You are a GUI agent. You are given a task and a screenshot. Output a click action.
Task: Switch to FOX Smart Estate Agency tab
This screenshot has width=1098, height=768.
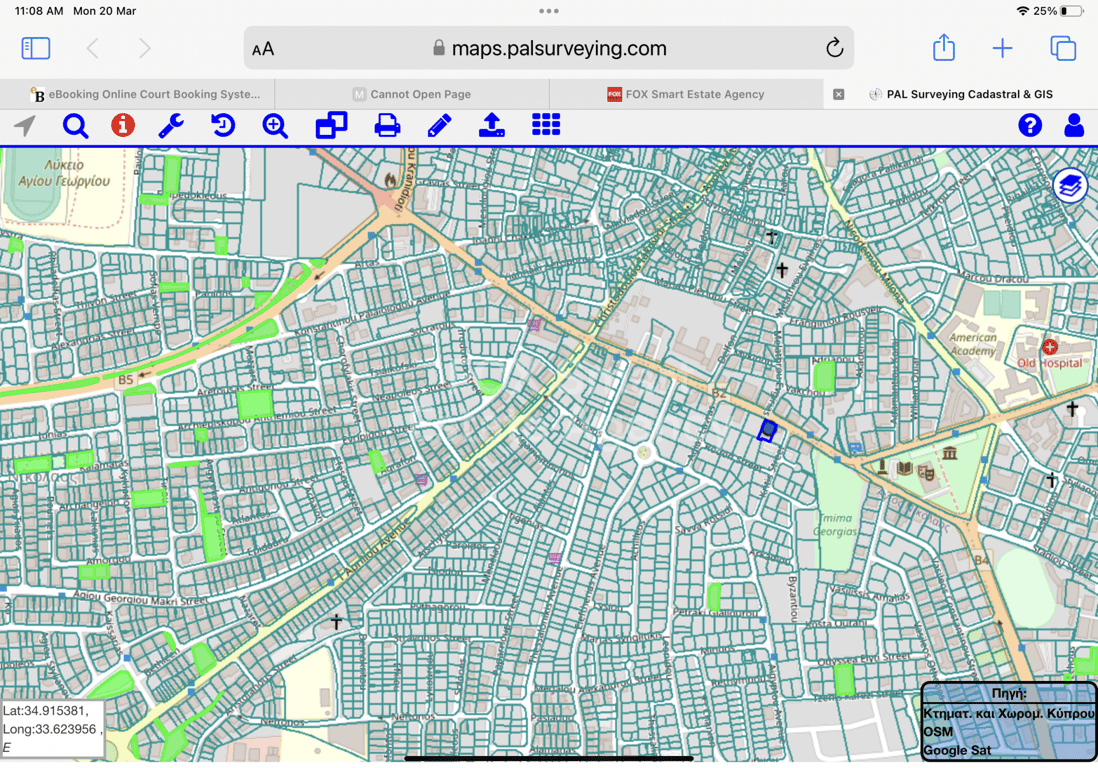pos(686,94)
